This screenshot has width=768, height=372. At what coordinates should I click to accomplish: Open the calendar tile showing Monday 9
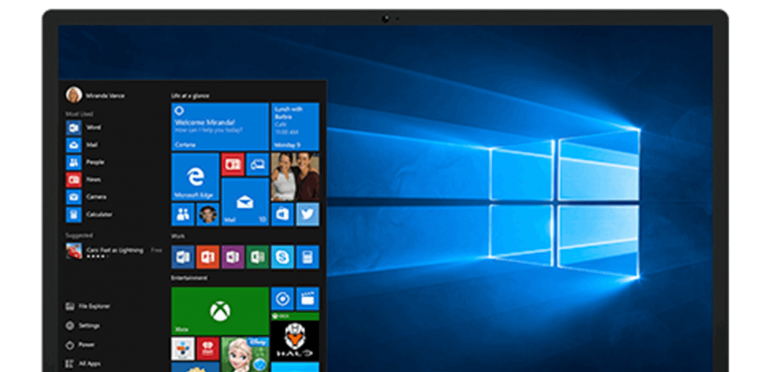tap(295, 126)
